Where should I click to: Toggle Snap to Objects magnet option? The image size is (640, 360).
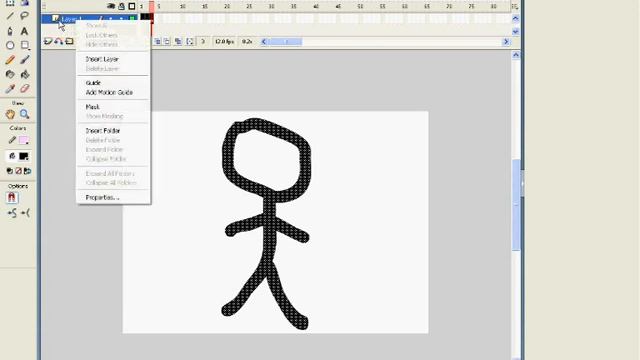pos(11,198)
